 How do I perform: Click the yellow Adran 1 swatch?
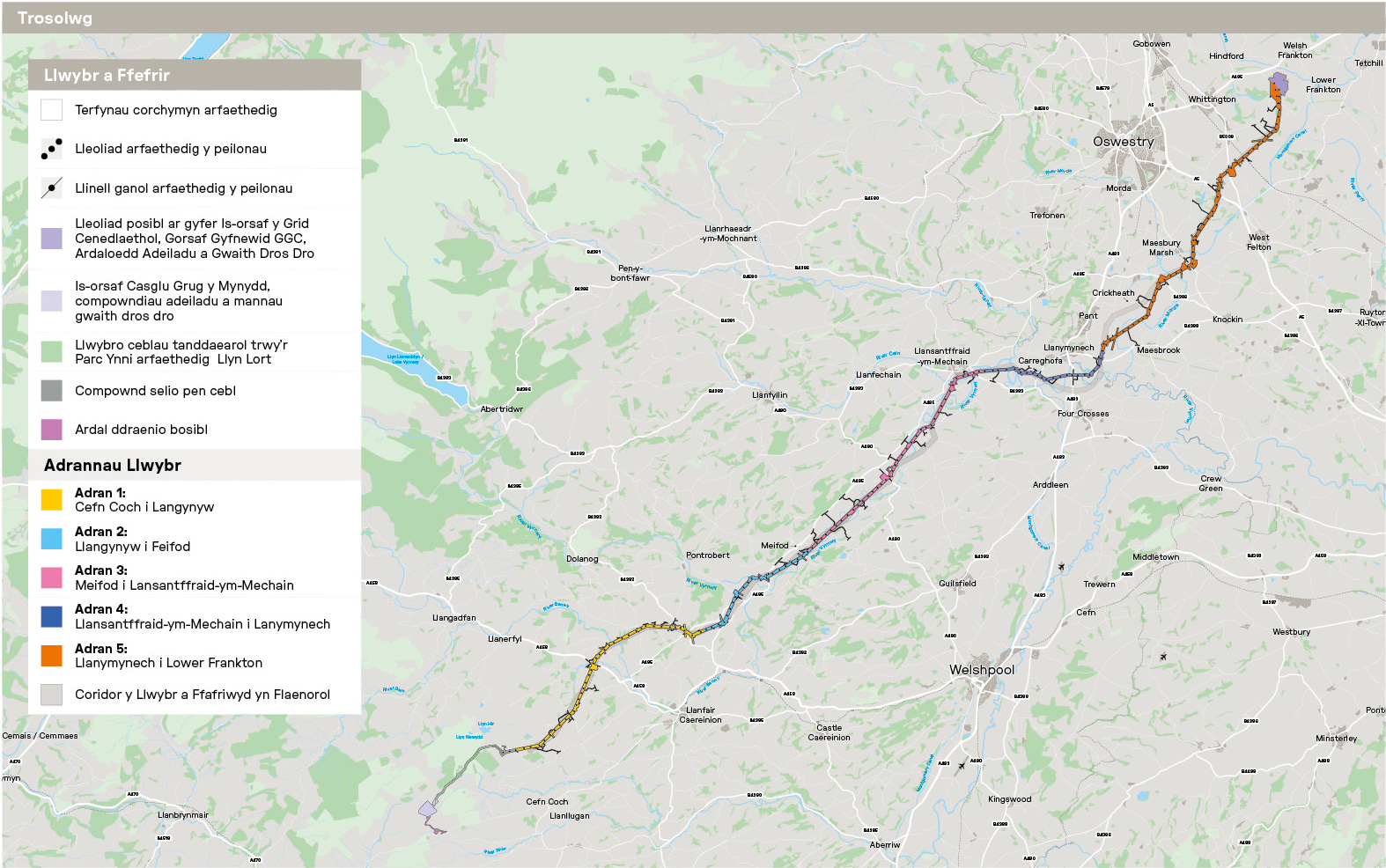[52, 500]
